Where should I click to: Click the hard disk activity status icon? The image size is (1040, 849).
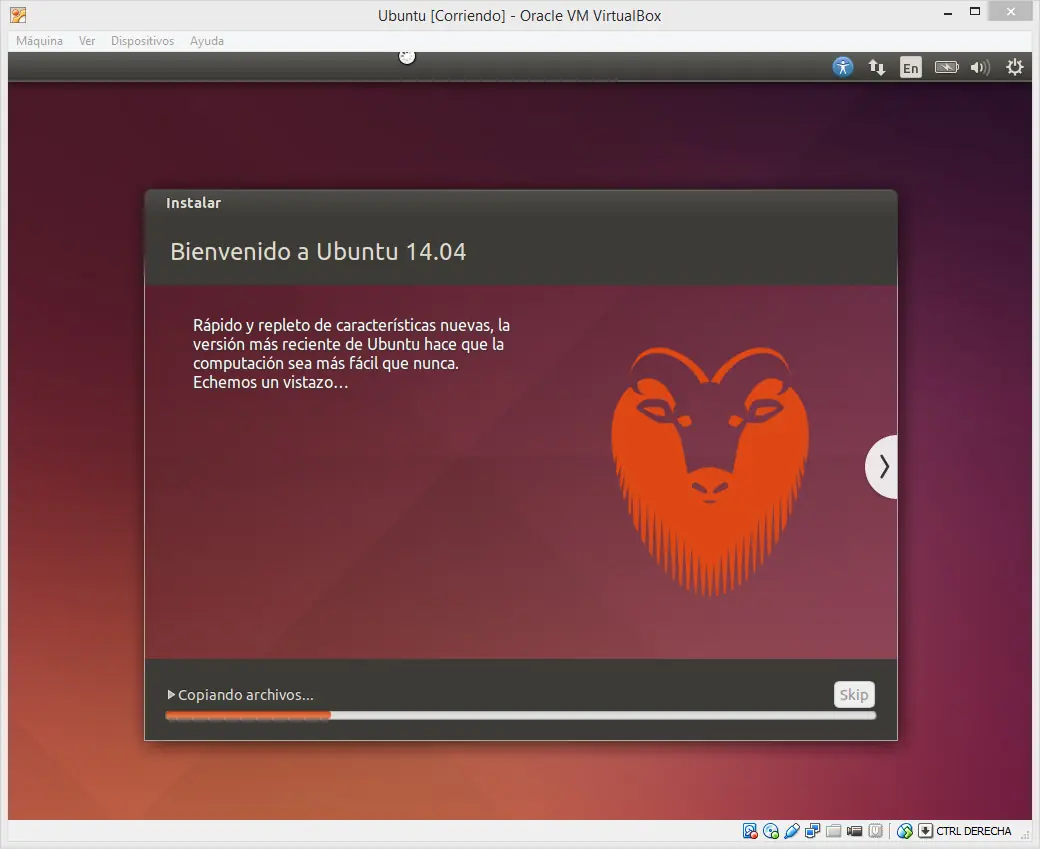click(x=750, y=831)
